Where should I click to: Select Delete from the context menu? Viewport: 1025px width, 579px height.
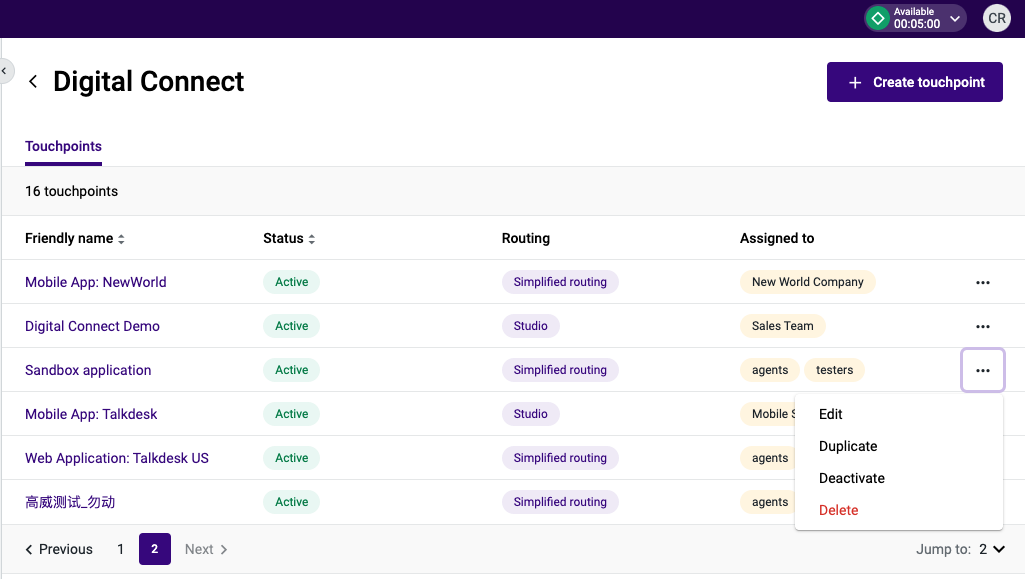838,510
